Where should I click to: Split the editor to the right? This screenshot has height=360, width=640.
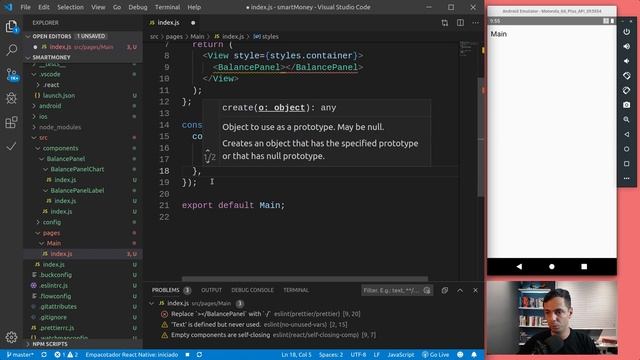tap(460, 23)
